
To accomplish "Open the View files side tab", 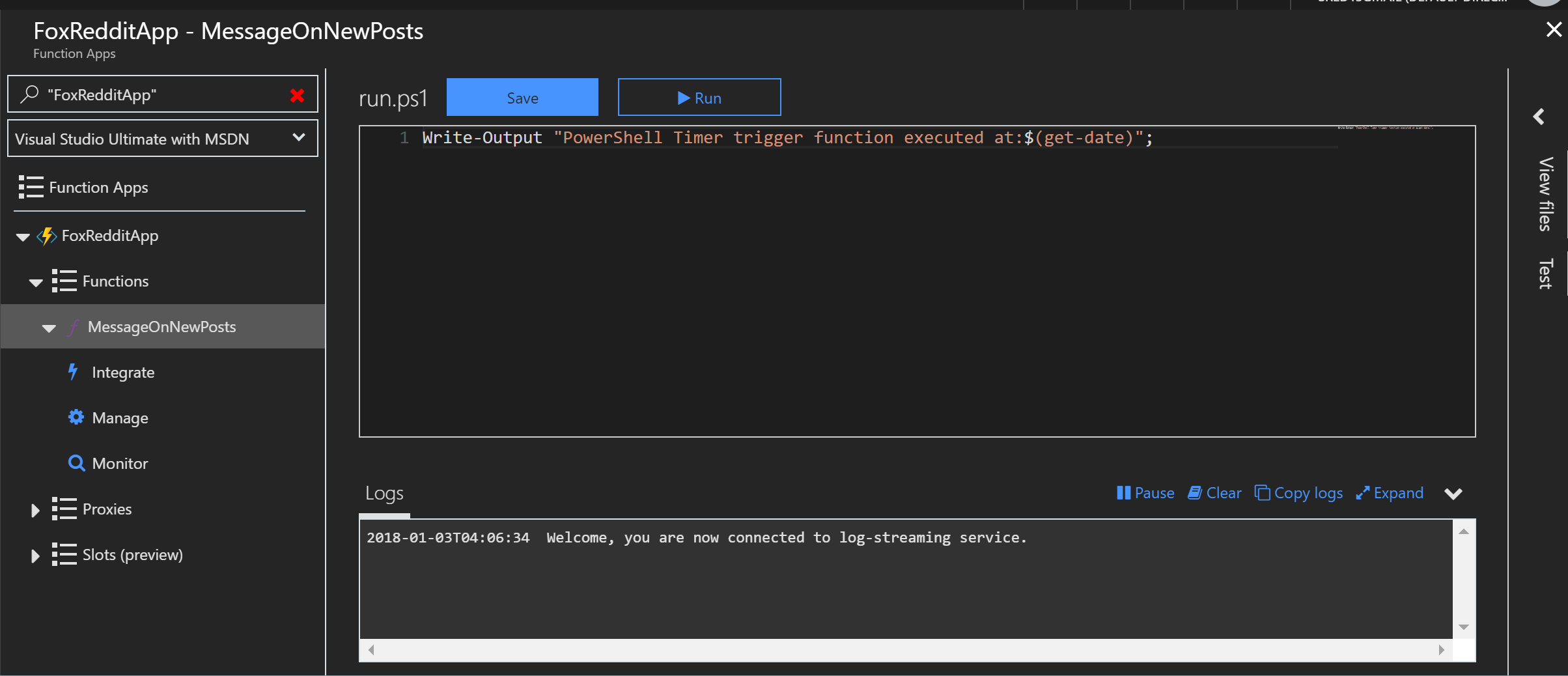I will pyautogui.click(x=1546, y=194).
